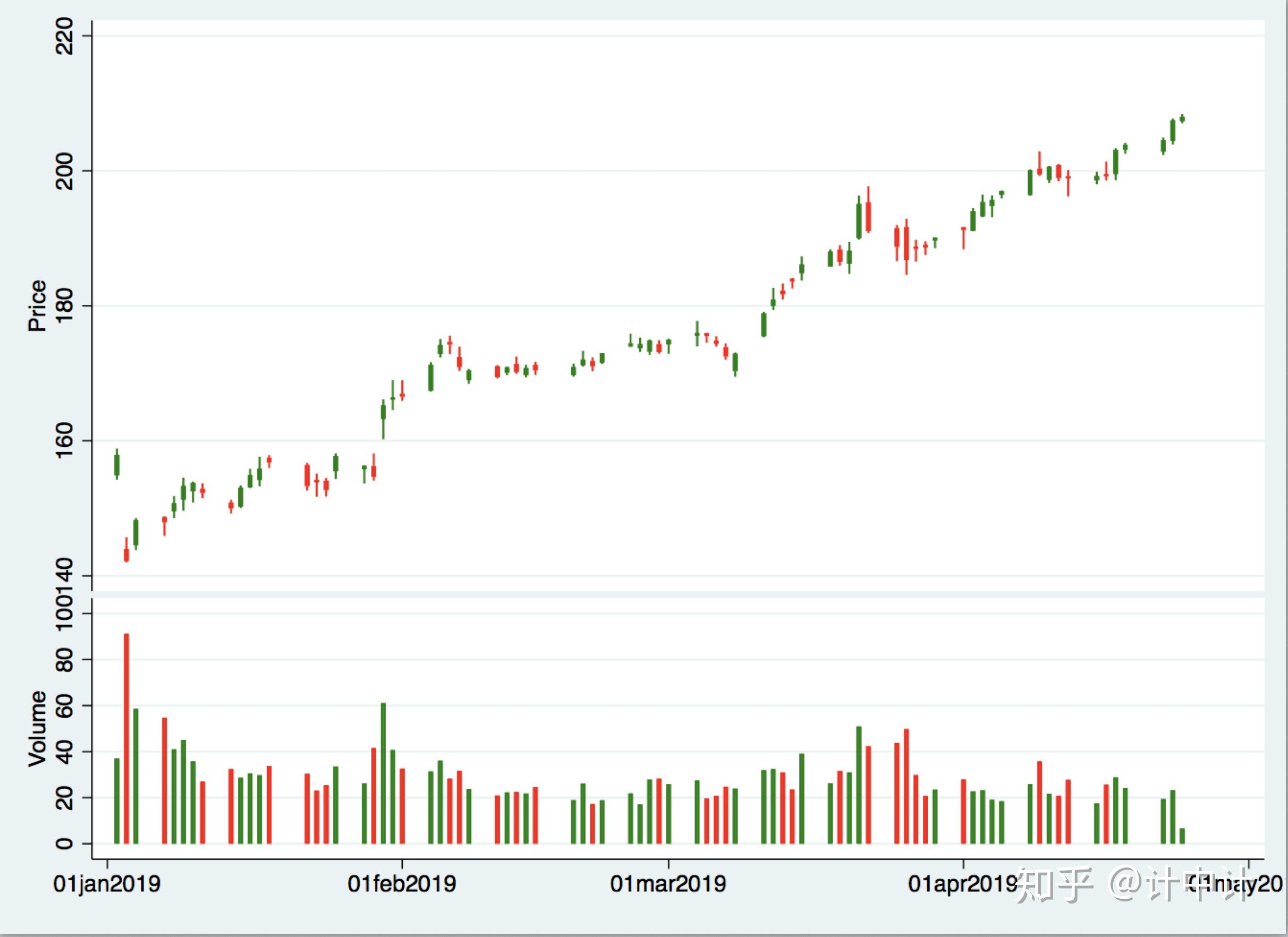Click the 80 volume axis label
Image resolution: width=1288 pixels, height=937 pixels.
point(64,659)
